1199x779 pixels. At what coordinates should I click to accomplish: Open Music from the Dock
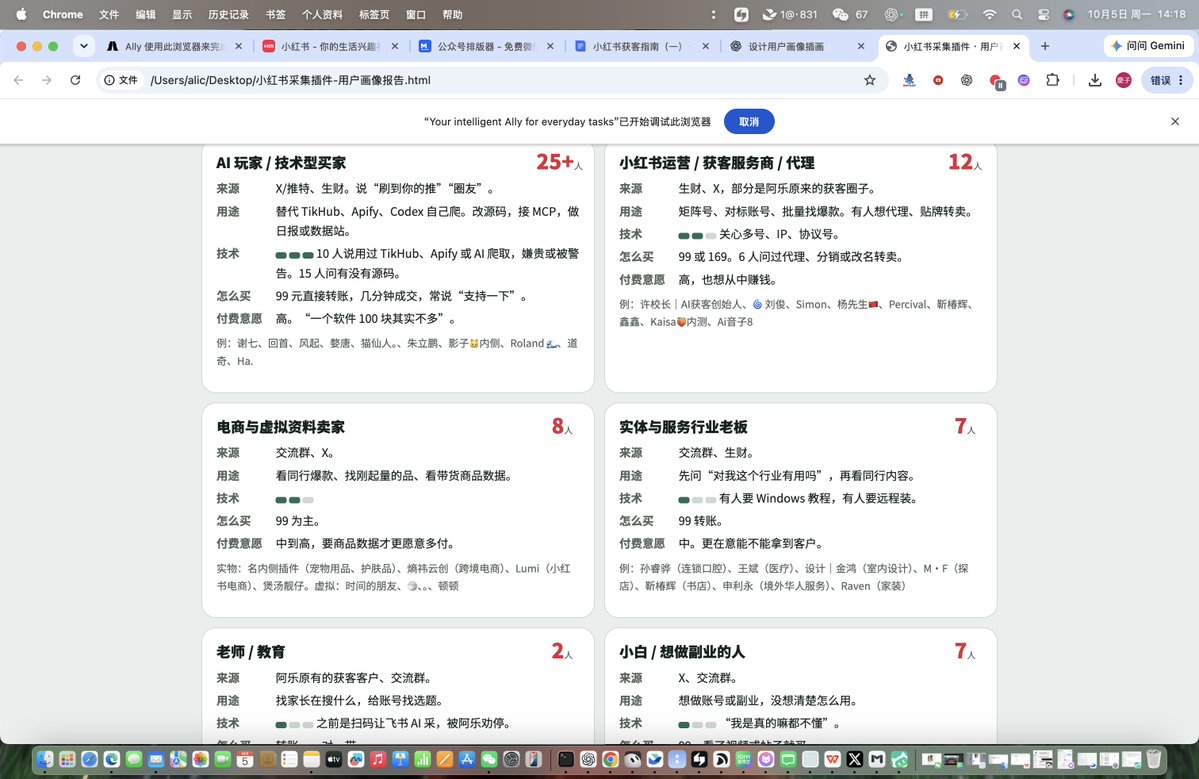(378, 758)
